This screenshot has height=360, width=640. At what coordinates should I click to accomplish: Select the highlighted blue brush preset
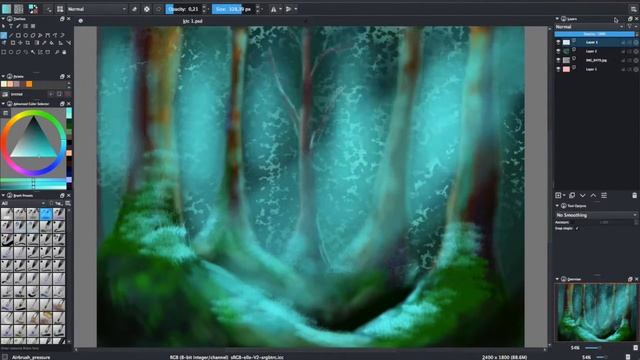(x=46, y=213)
